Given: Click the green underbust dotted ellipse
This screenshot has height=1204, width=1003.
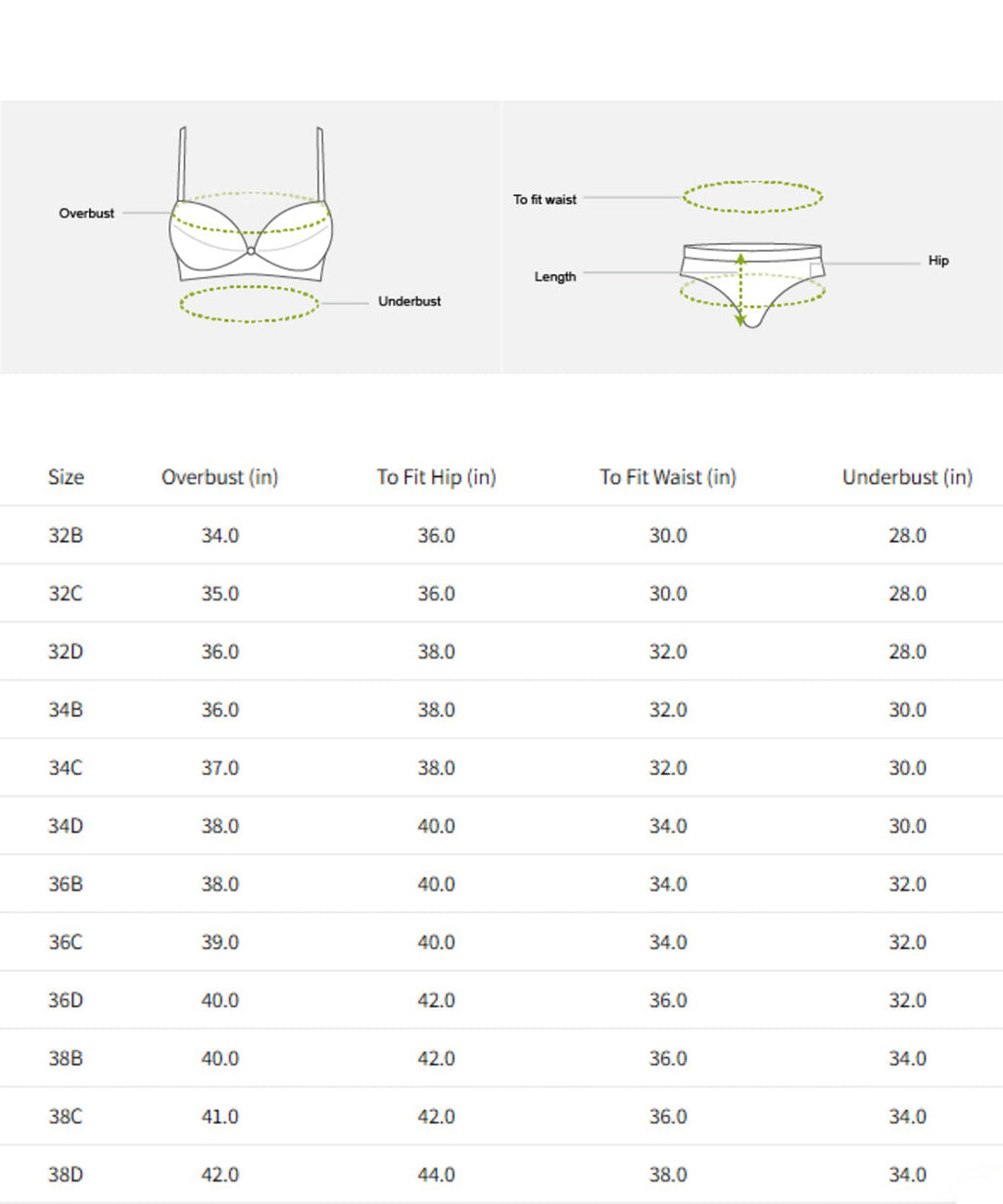Looking at the screenshot, I should [x=250, y=319].
